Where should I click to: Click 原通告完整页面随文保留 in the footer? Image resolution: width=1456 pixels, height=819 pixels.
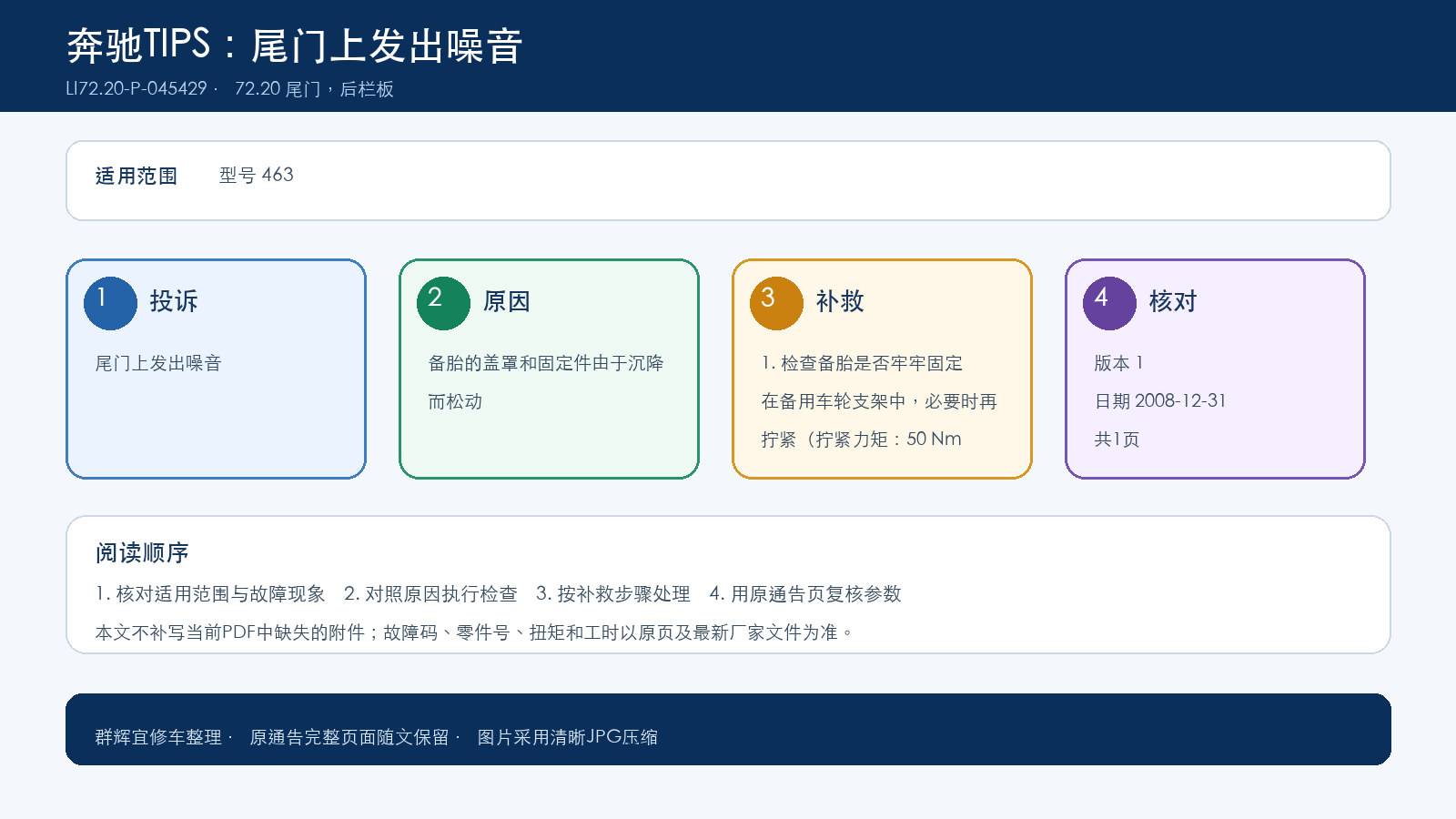pos(349,737)
